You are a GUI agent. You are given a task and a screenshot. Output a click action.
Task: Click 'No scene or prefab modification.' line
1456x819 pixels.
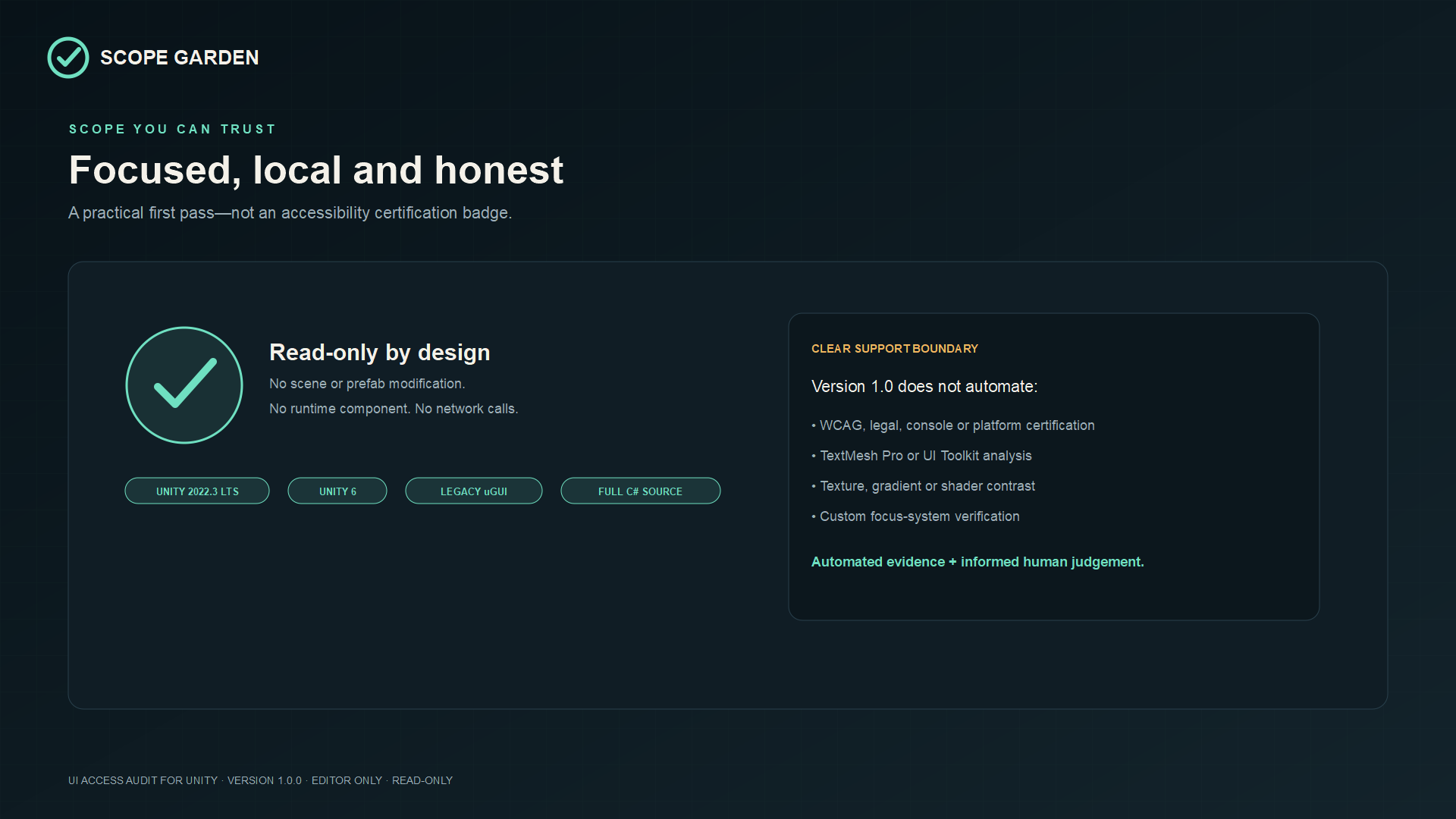367,384
